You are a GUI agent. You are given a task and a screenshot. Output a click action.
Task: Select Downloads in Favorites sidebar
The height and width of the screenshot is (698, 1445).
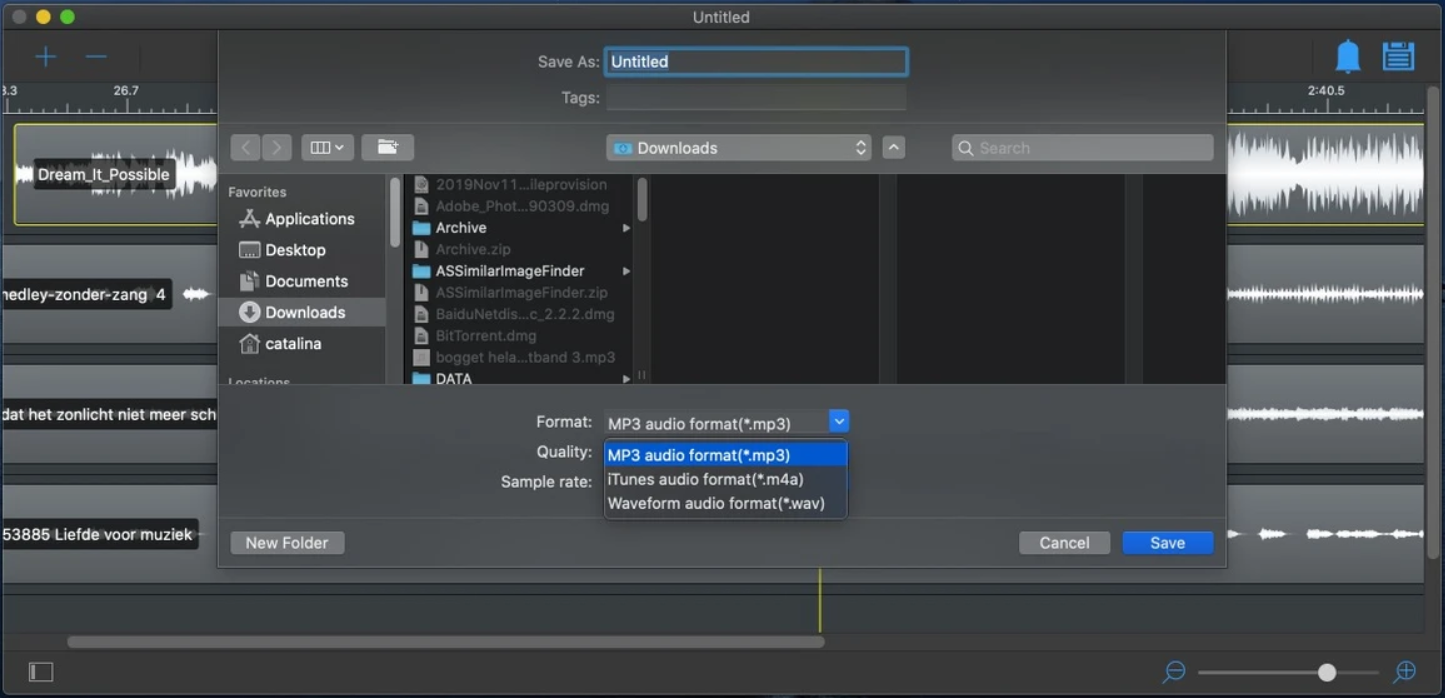[302, 312]
